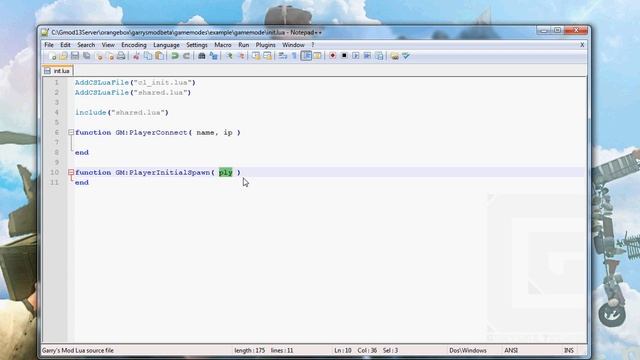
Task: Click the Print toolbar icon
Action: (x=121, y=56)
